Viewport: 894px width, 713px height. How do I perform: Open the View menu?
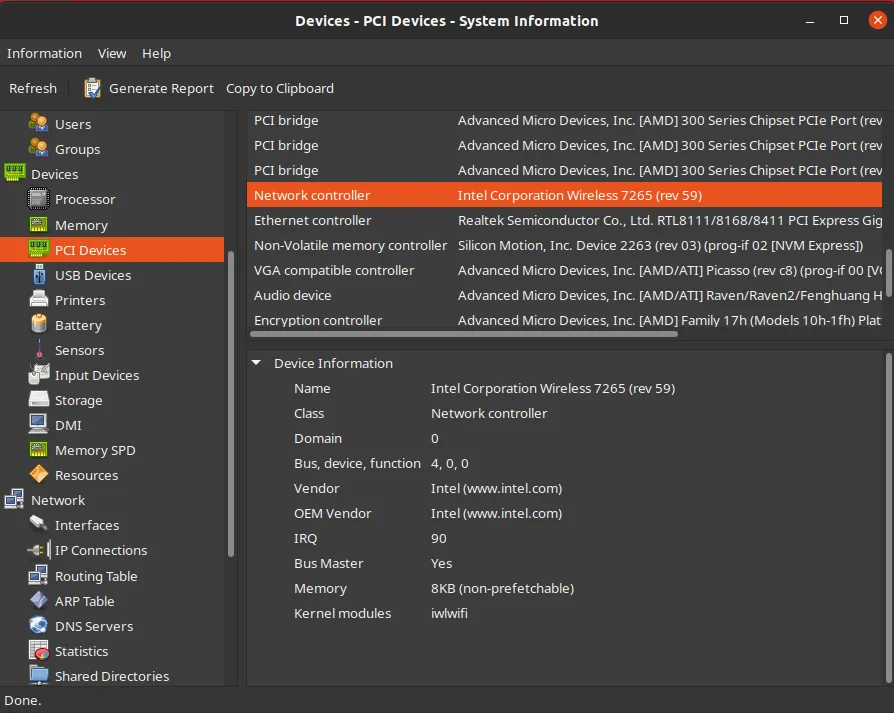coord(112,53)
